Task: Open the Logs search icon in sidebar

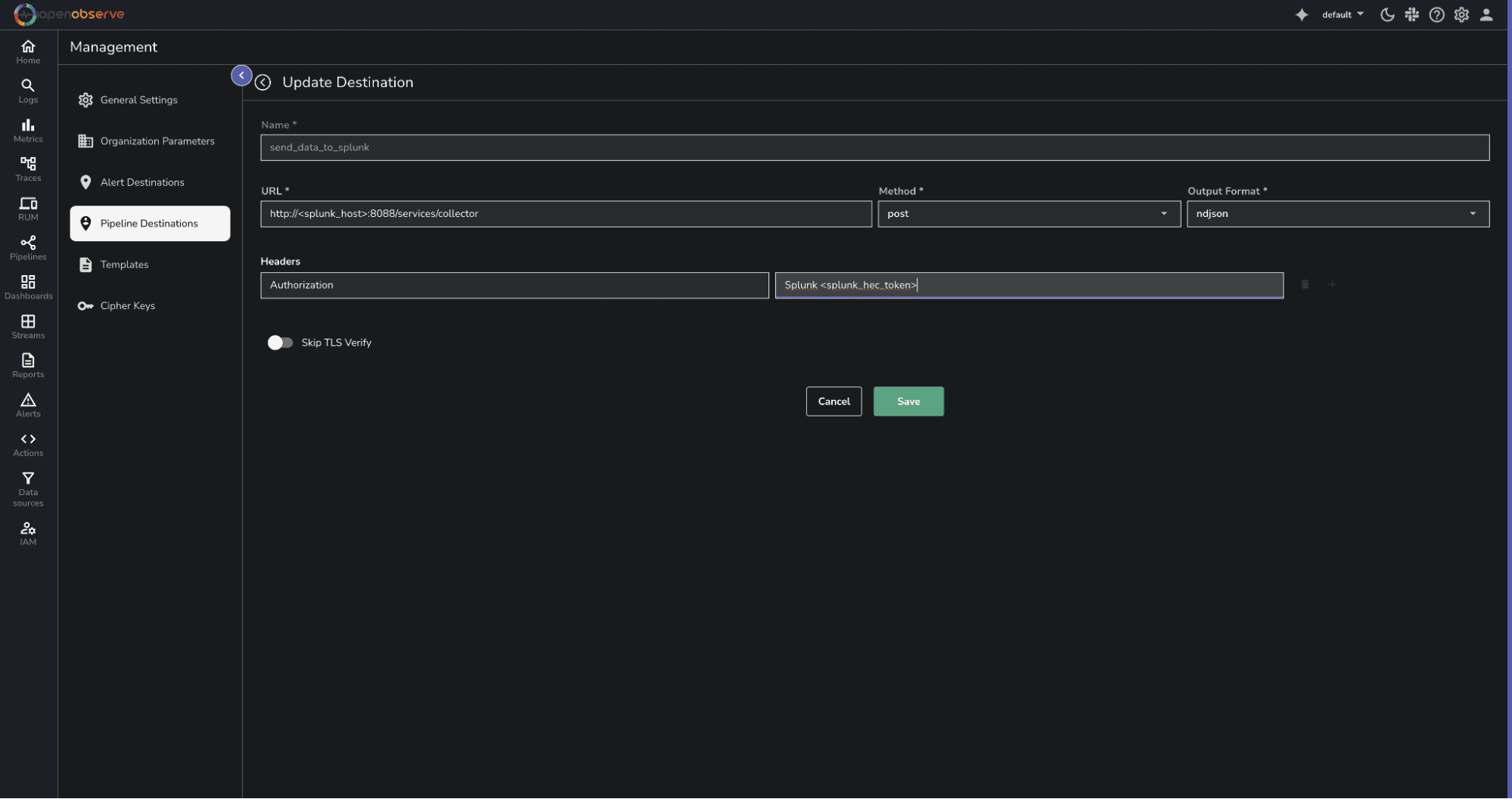Action: point(28,90)
